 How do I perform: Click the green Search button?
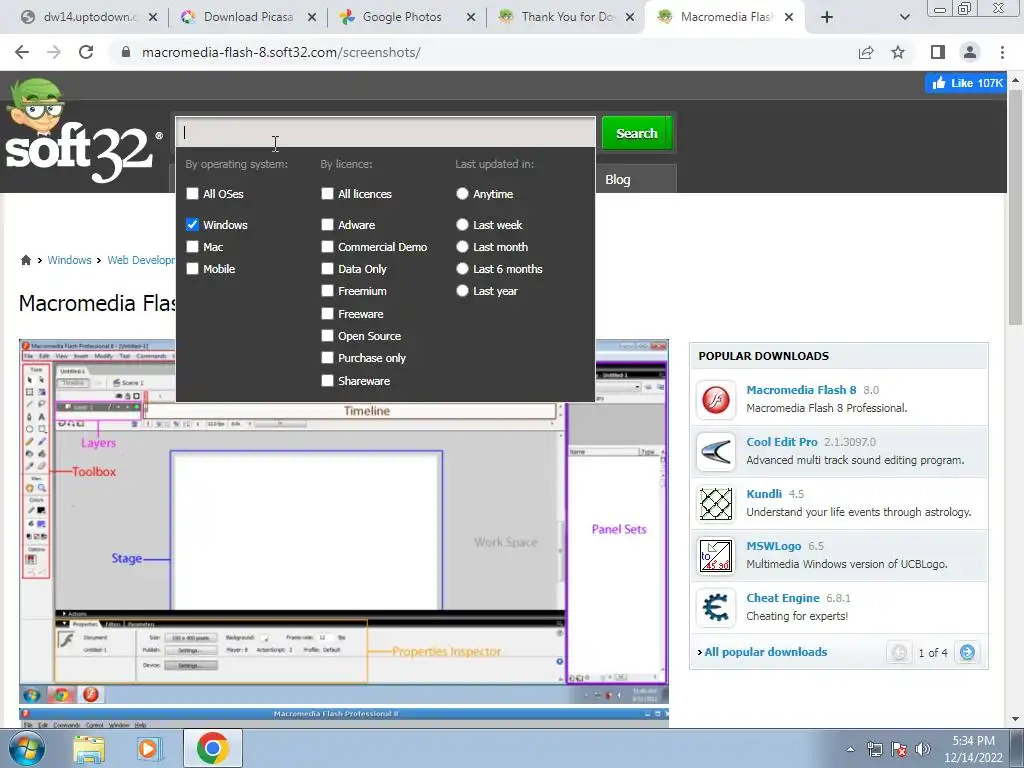pyautogui.click(x=637, y=133)
